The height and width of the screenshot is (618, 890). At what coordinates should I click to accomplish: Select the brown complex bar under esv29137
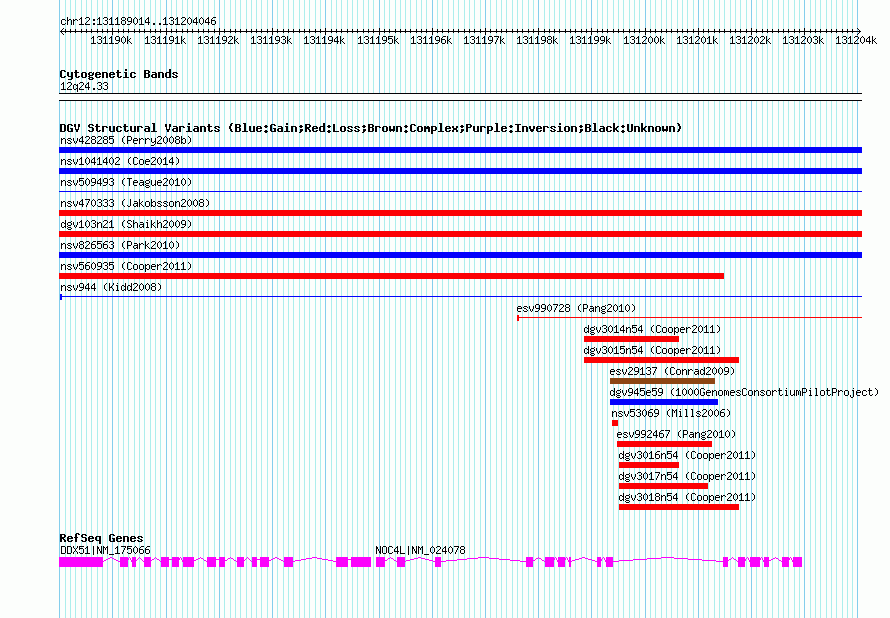click(662, 381)
